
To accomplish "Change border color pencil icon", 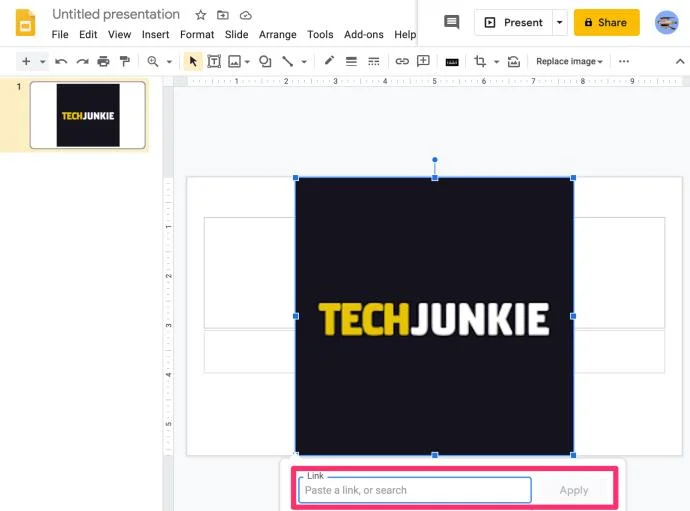I will click(329, 61).
